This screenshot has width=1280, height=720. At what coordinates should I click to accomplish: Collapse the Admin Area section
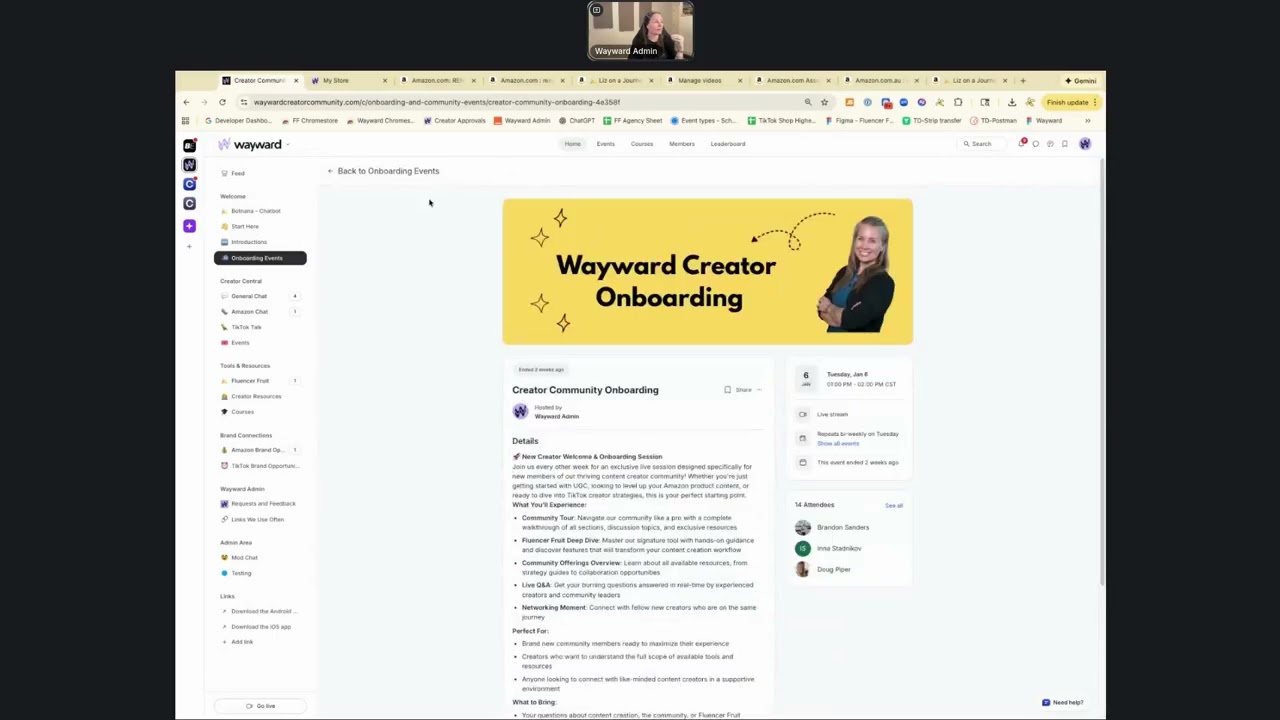tap(236, 543)
